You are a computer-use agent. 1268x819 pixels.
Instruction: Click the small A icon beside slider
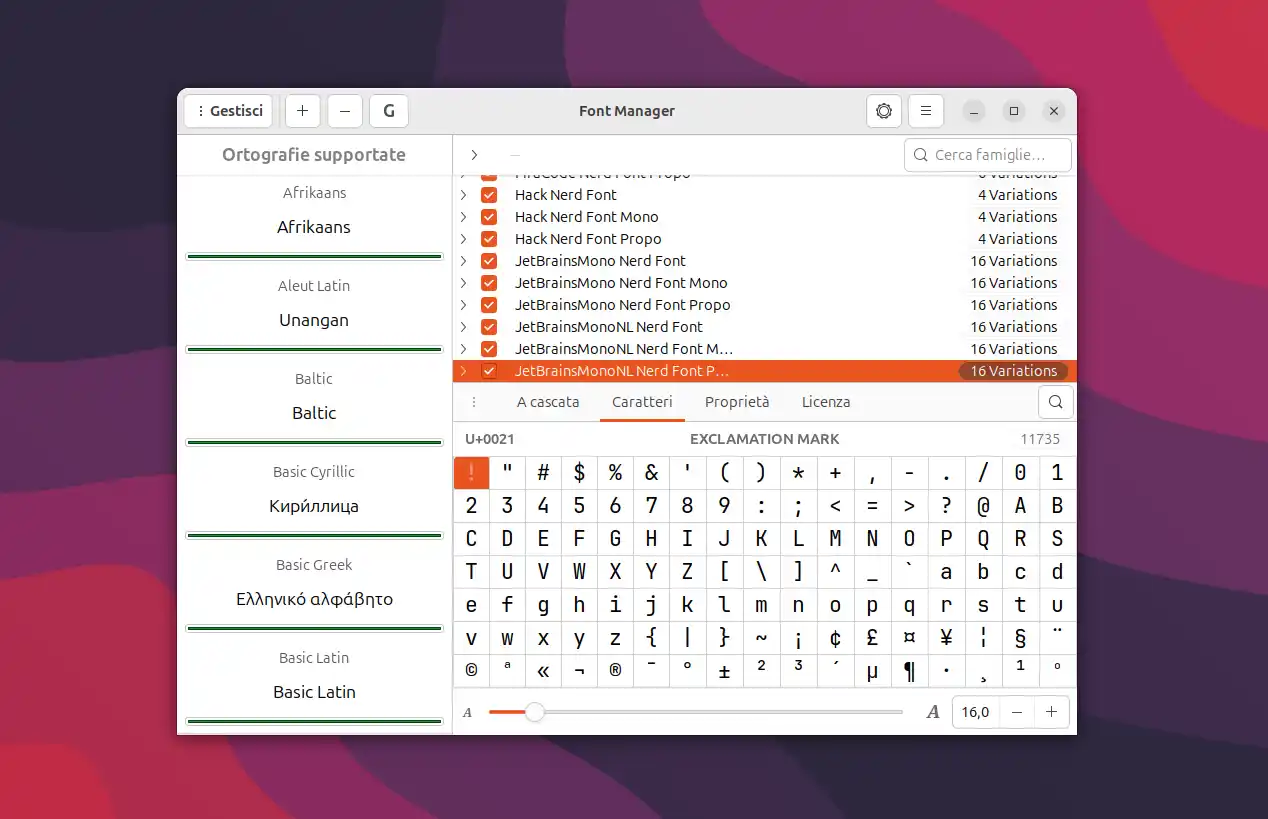(x=467, y=713)
